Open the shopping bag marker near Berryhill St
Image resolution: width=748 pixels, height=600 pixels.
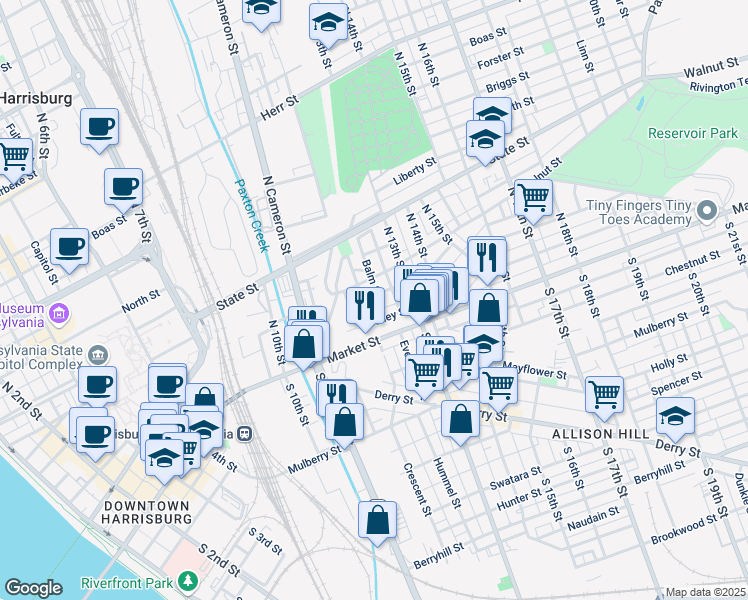coord(377,520)
